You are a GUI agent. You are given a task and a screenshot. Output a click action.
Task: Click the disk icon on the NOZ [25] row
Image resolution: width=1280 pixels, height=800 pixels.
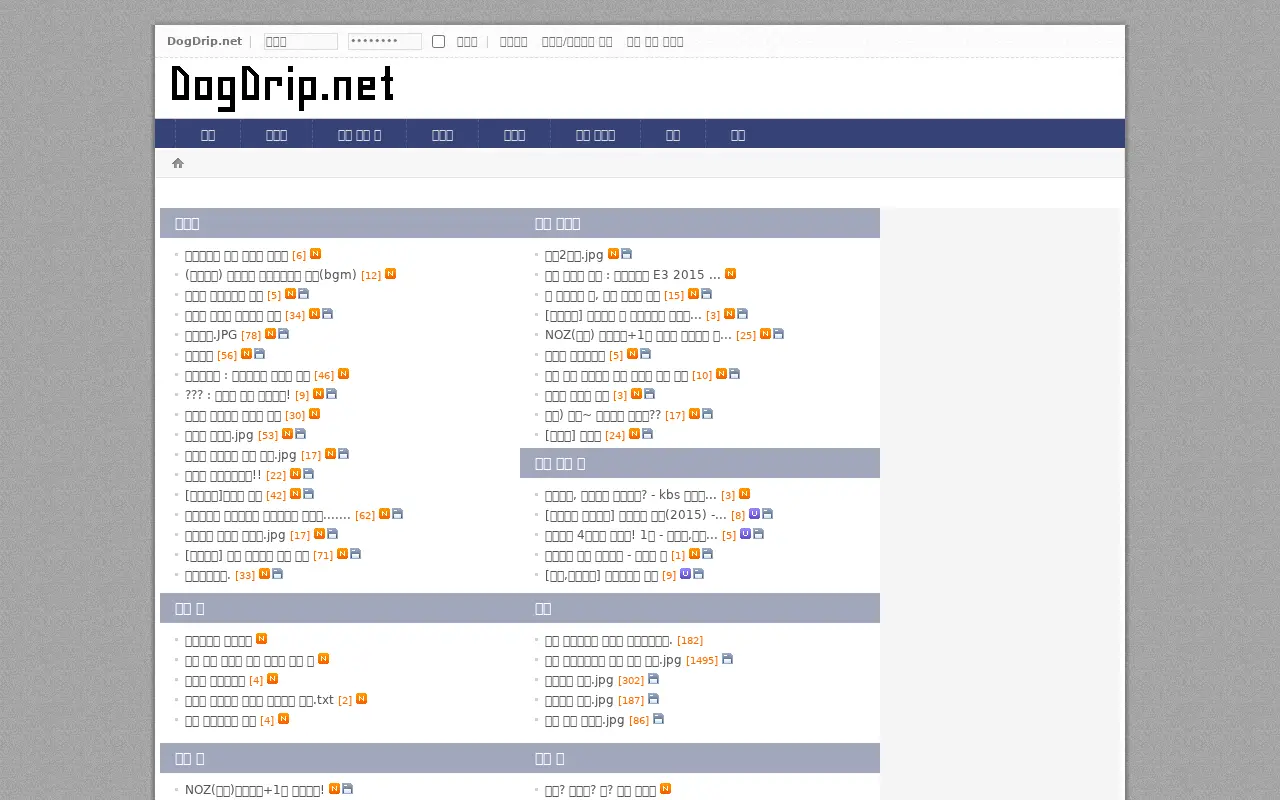(778, 334)
